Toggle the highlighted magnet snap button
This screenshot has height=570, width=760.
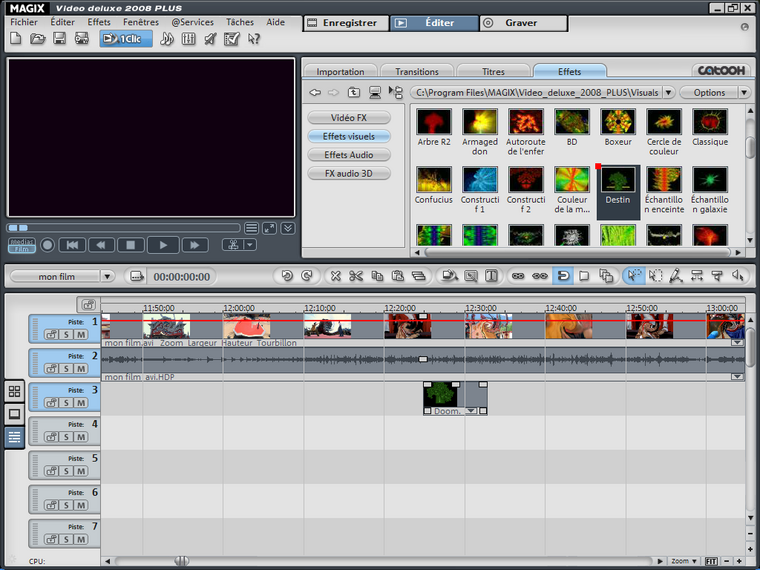[x=563, y=276]
